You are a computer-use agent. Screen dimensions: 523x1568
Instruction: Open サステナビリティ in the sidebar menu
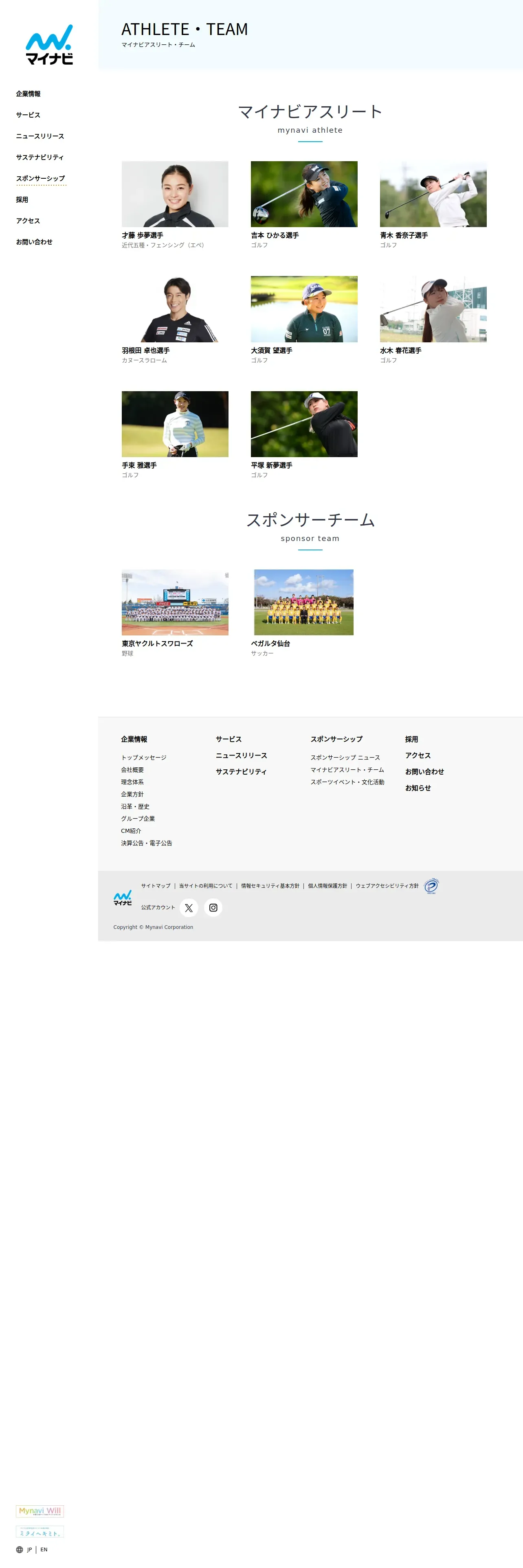40,157
